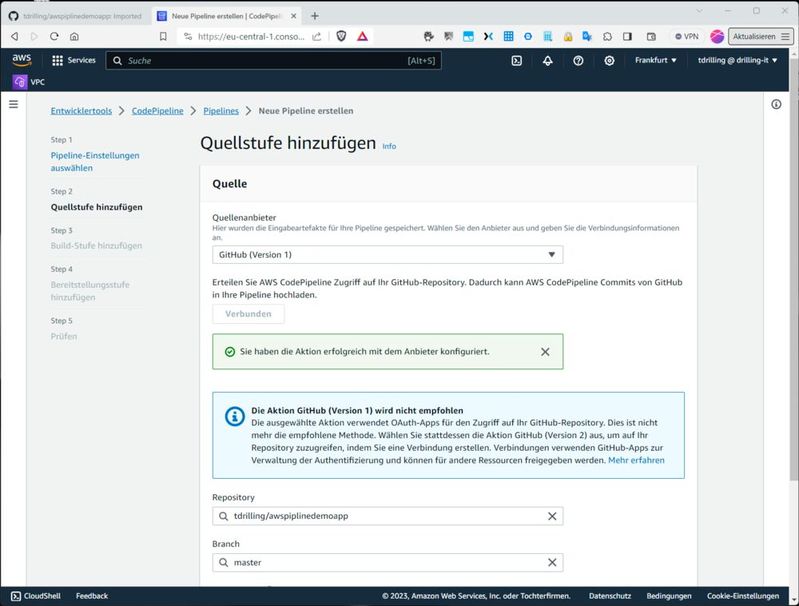The height and width of the screenshot is (606, 799).
Task: Open CloudShell in the footer
Action: coord(36,596)
